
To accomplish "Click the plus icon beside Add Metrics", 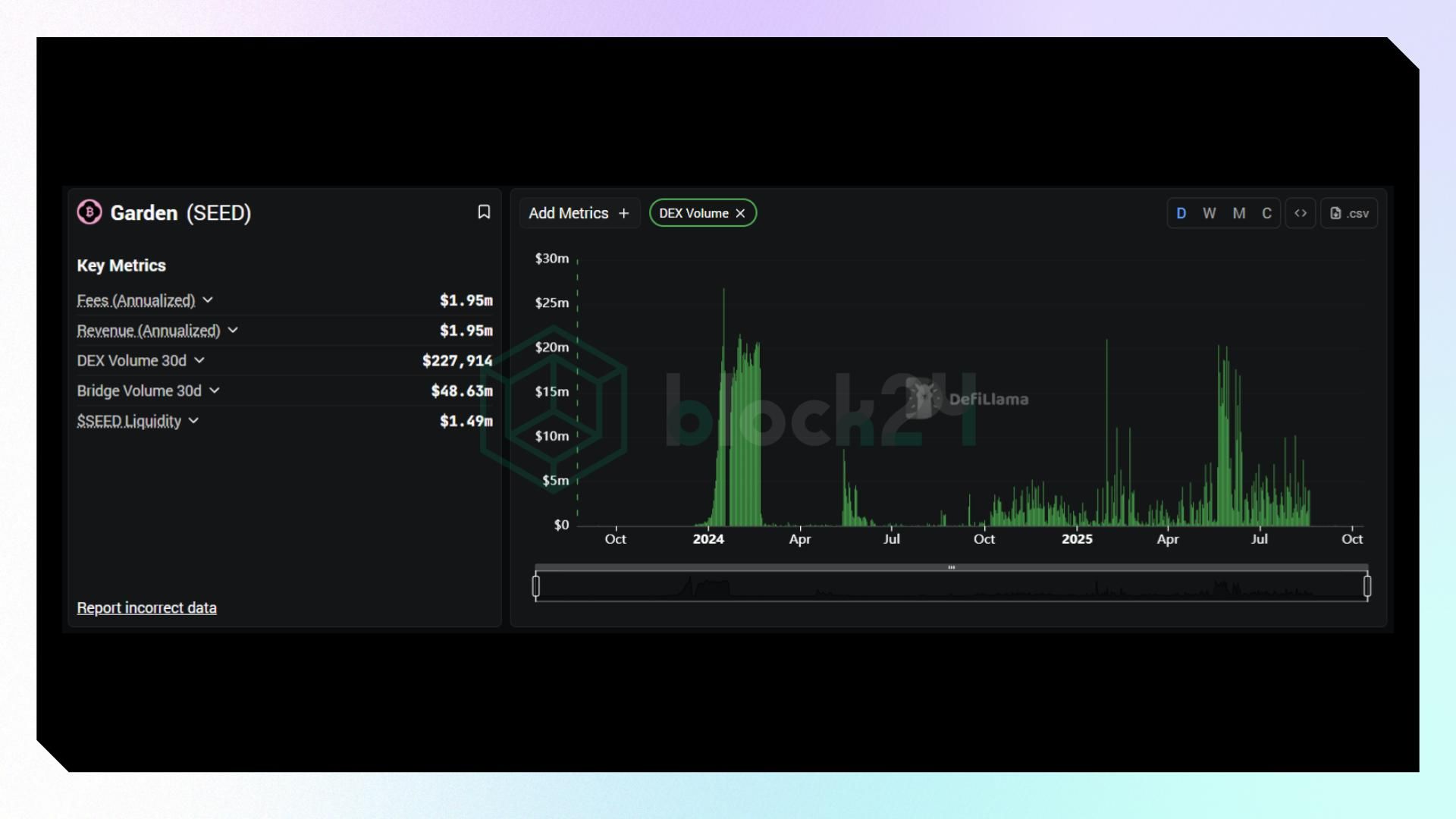I will tap(624, 213).
